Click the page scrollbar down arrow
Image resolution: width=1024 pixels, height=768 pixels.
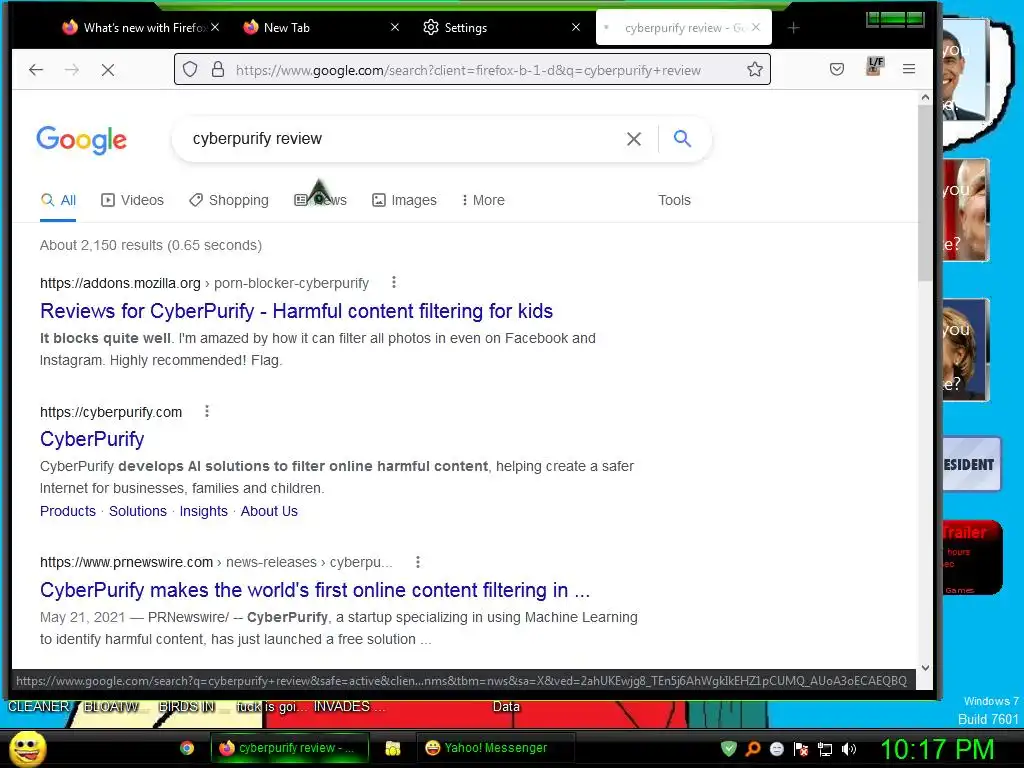tap(925, 667)
